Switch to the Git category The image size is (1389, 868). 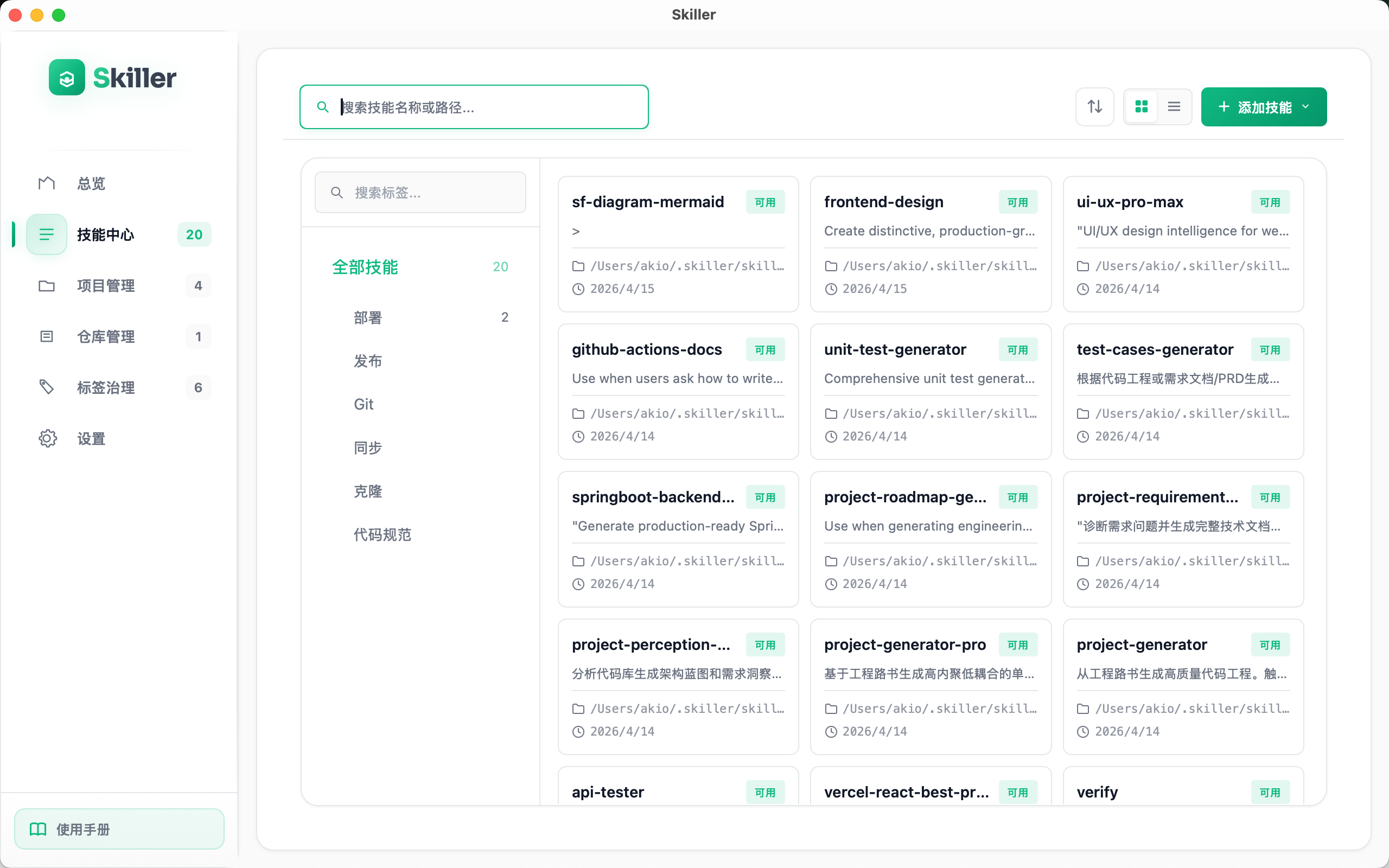(364, 404)
